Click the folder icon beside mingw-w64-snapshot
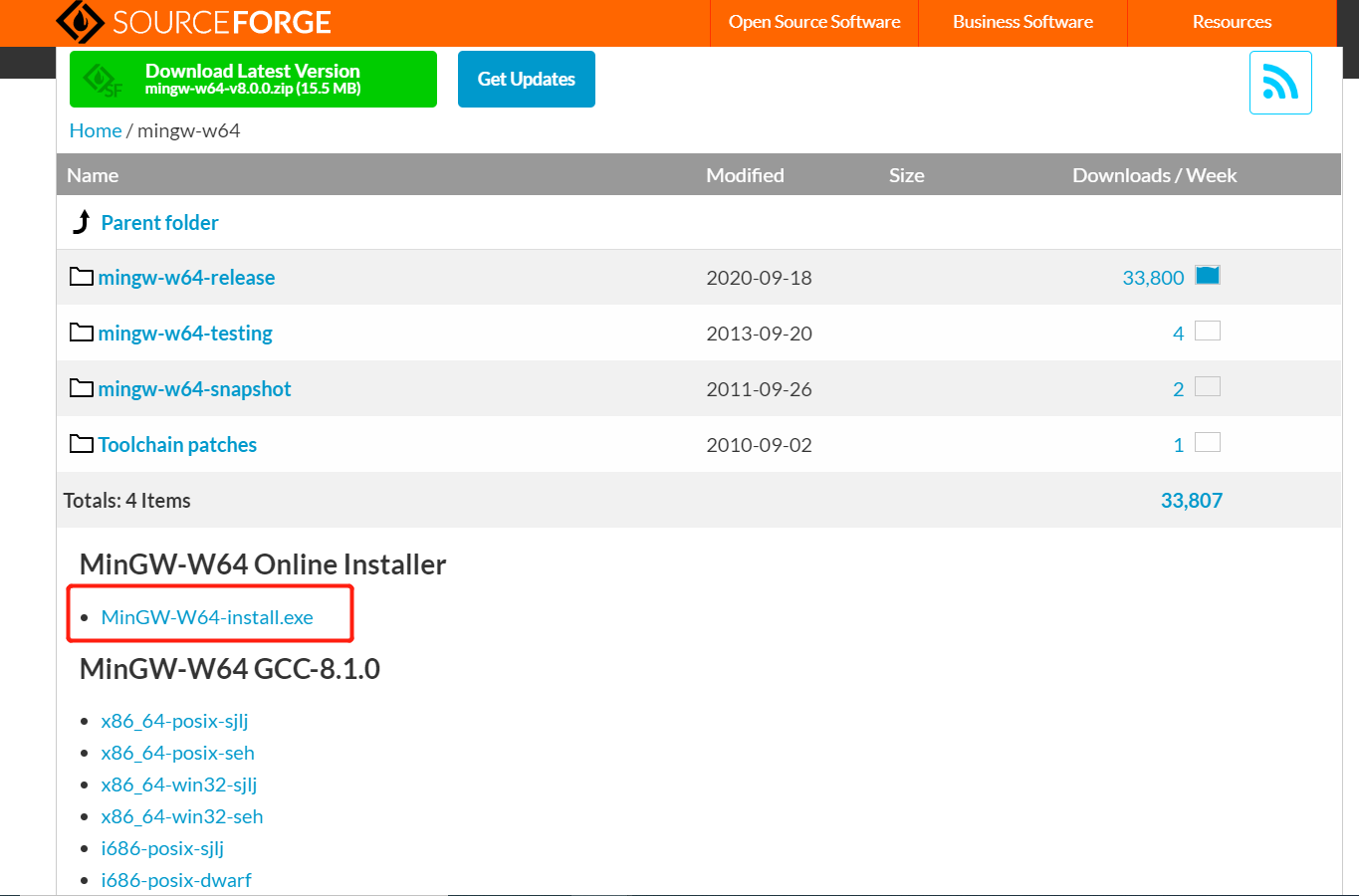Image resolution: width=1359 pixels, height=896 pixels. [81, 387]
